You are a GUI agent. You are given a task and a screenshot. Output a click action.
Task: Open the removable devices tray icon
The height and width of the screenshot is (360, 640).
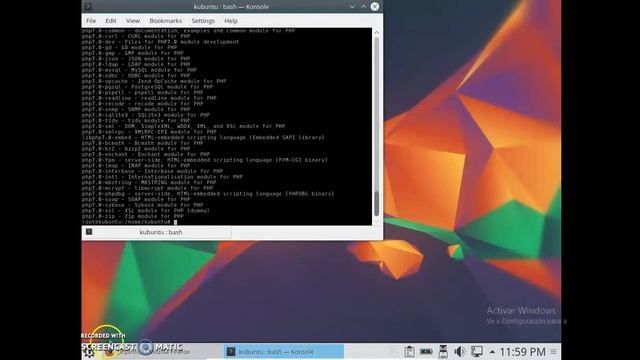pos(443,351)
